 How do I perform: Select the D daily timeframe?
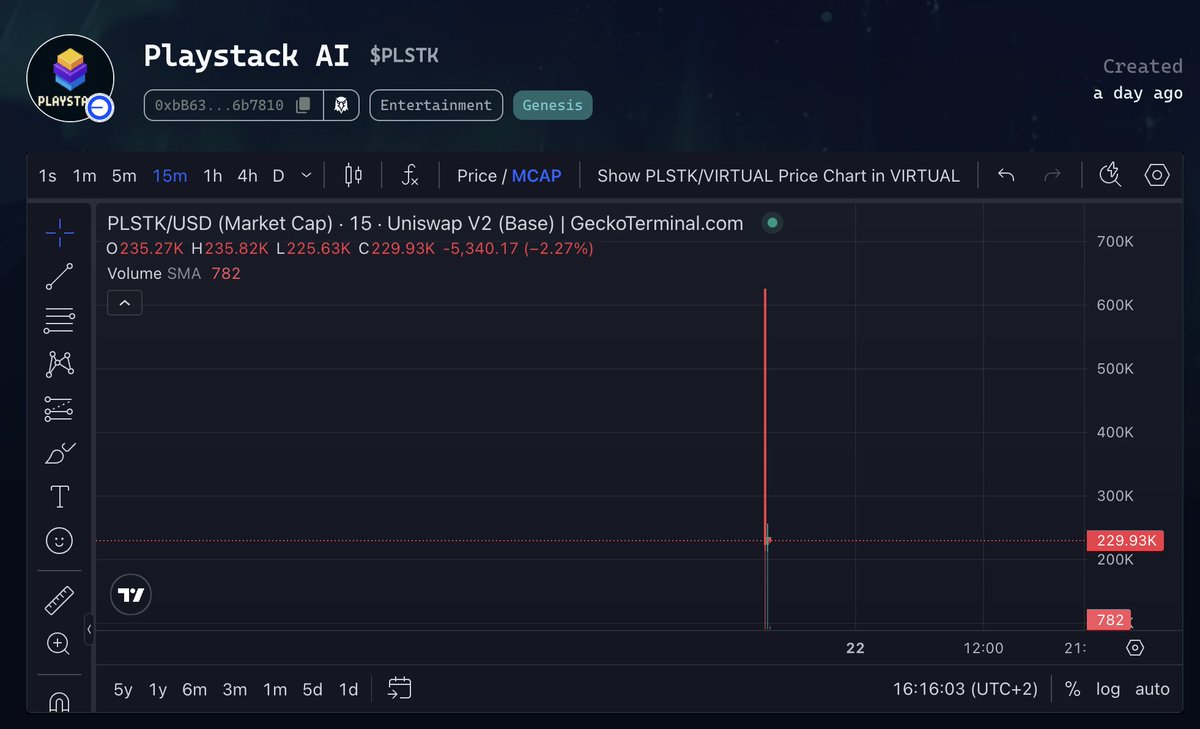278,175
